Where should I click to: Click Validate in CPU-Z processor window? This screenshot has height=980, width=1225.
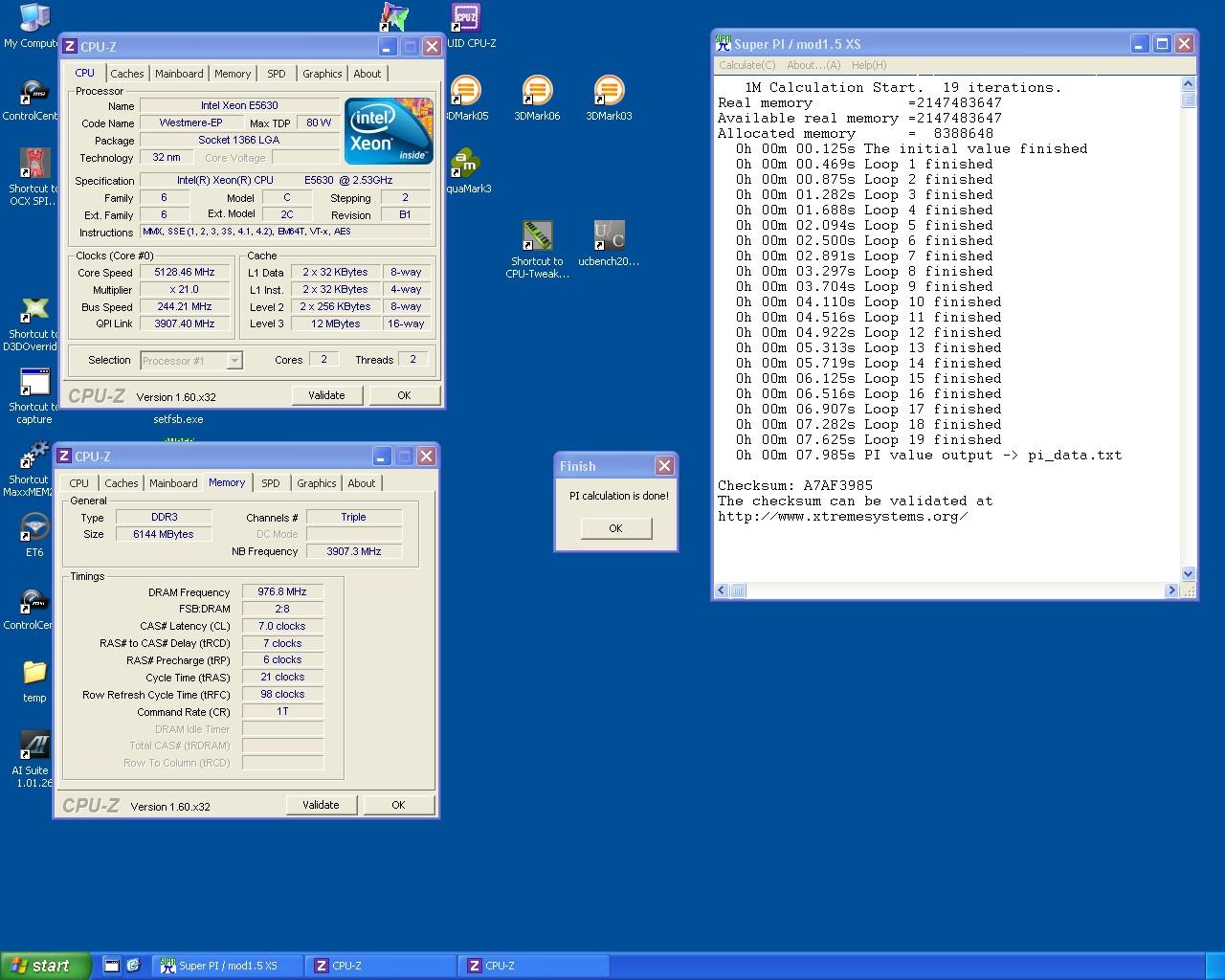(326, 395)
